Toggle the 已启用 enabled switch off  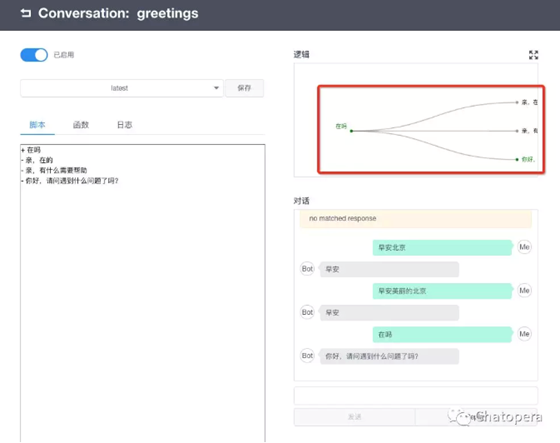tap(34, 55)
